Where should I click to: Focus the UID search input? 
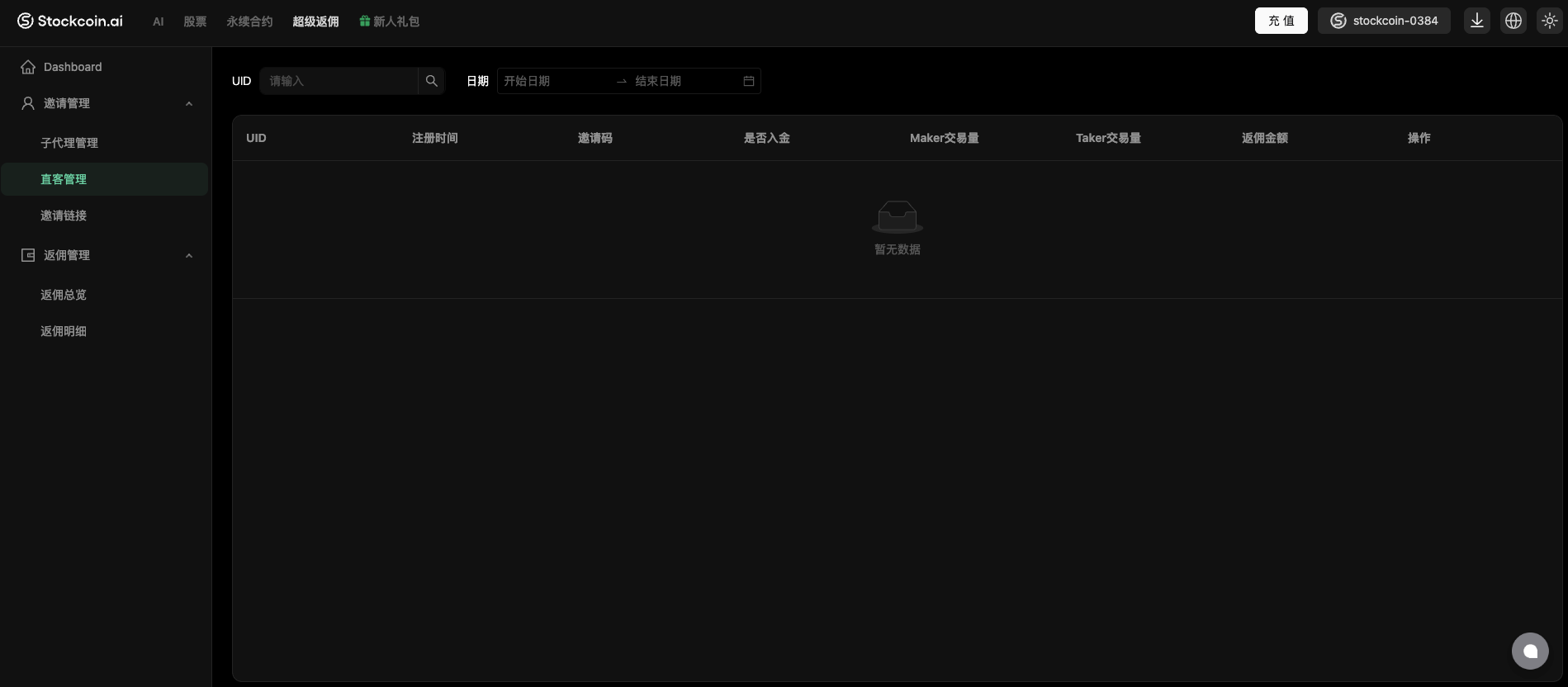(x=339, y=81)
